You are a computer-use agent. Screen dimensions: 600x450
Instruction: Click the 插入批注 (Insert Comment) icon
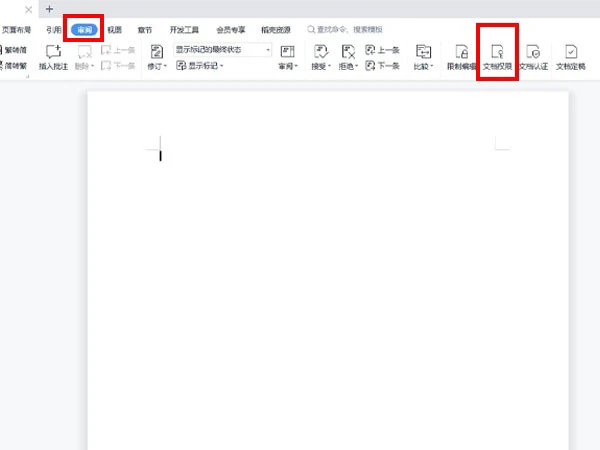54,52
